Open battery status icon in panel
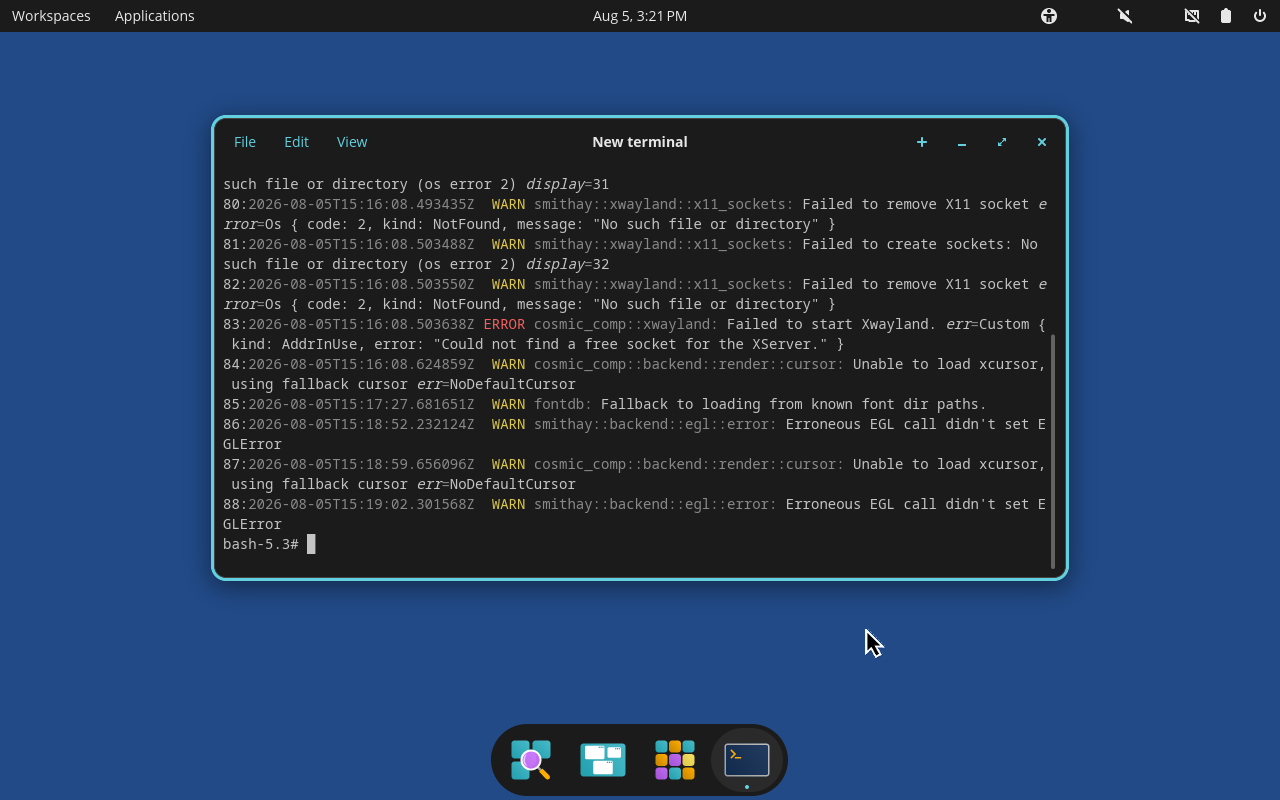 click(1226, 16)
